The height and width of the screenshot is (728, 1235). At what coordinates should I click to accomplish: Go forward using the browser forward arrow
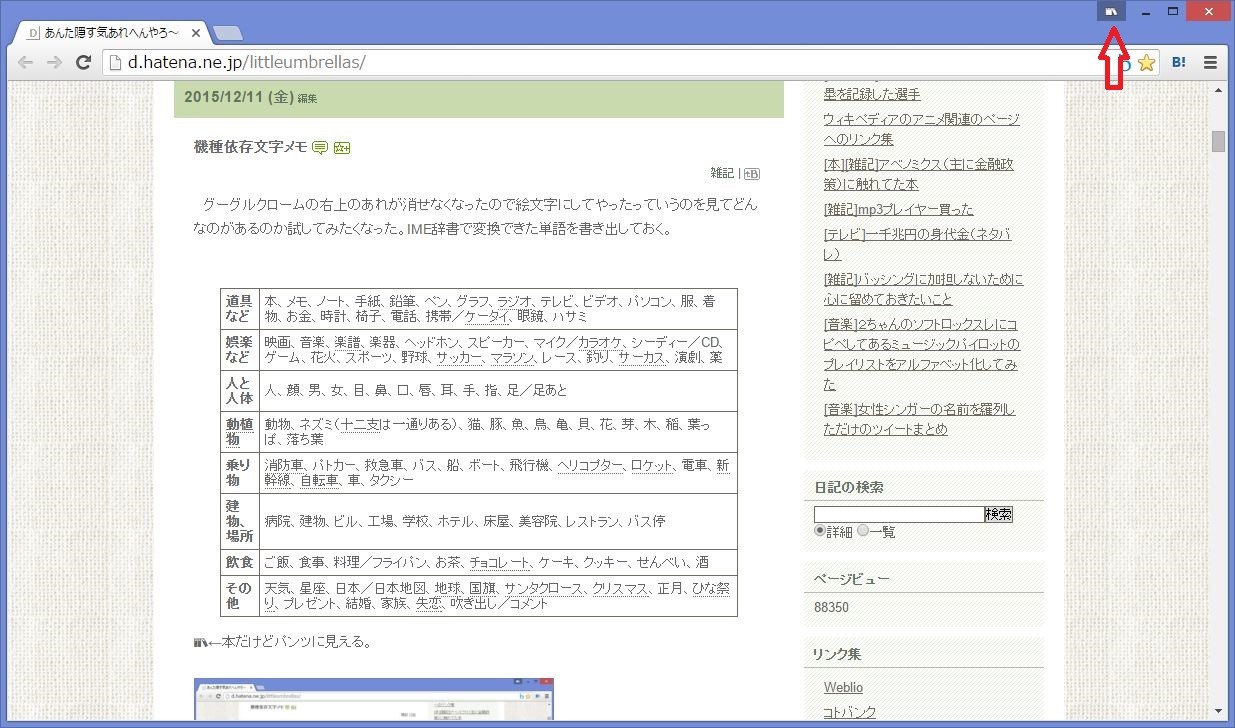[55, 62]
